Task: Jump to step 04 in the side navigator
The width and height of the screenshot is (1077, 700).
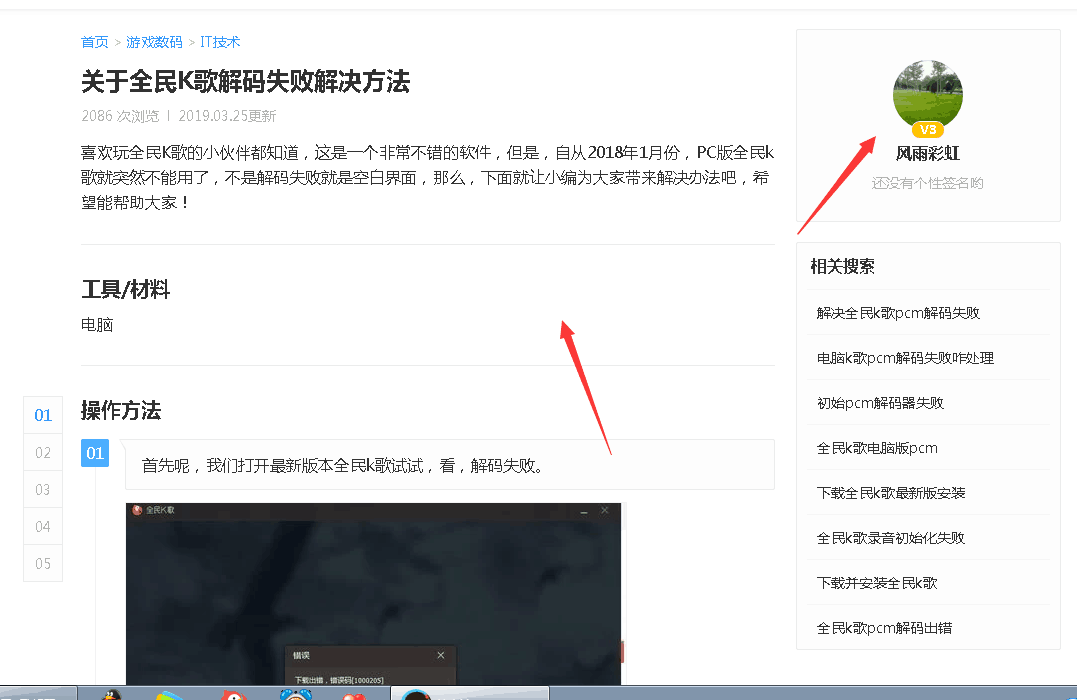Action: click(43, 527)
